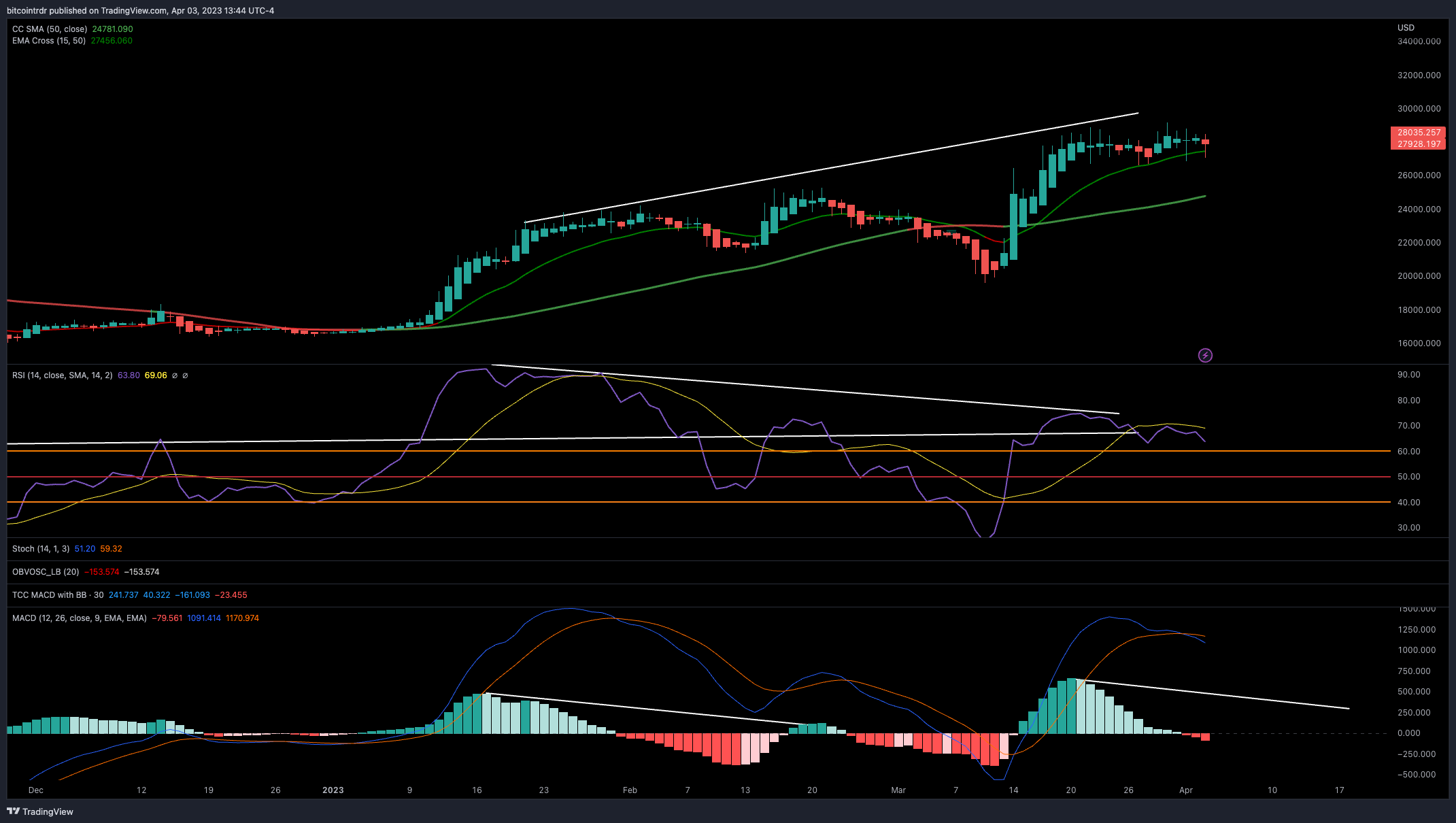Click the TCC MACD value −161.093

click(x=192, y=595)
